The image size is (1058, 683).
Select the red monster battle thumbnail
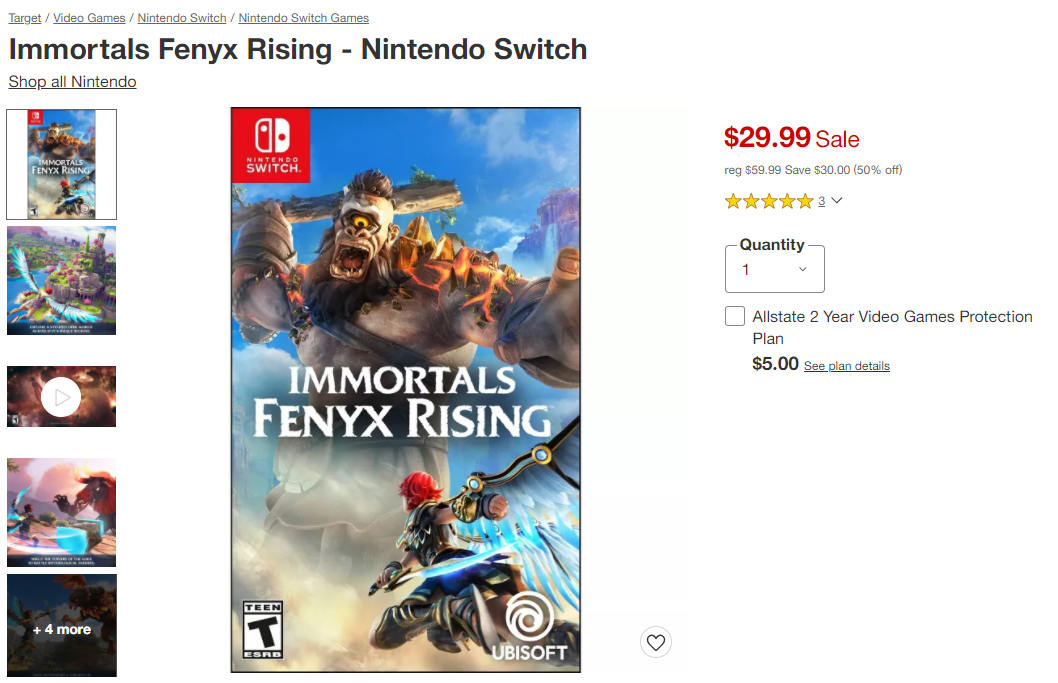[x=62, y=512]
